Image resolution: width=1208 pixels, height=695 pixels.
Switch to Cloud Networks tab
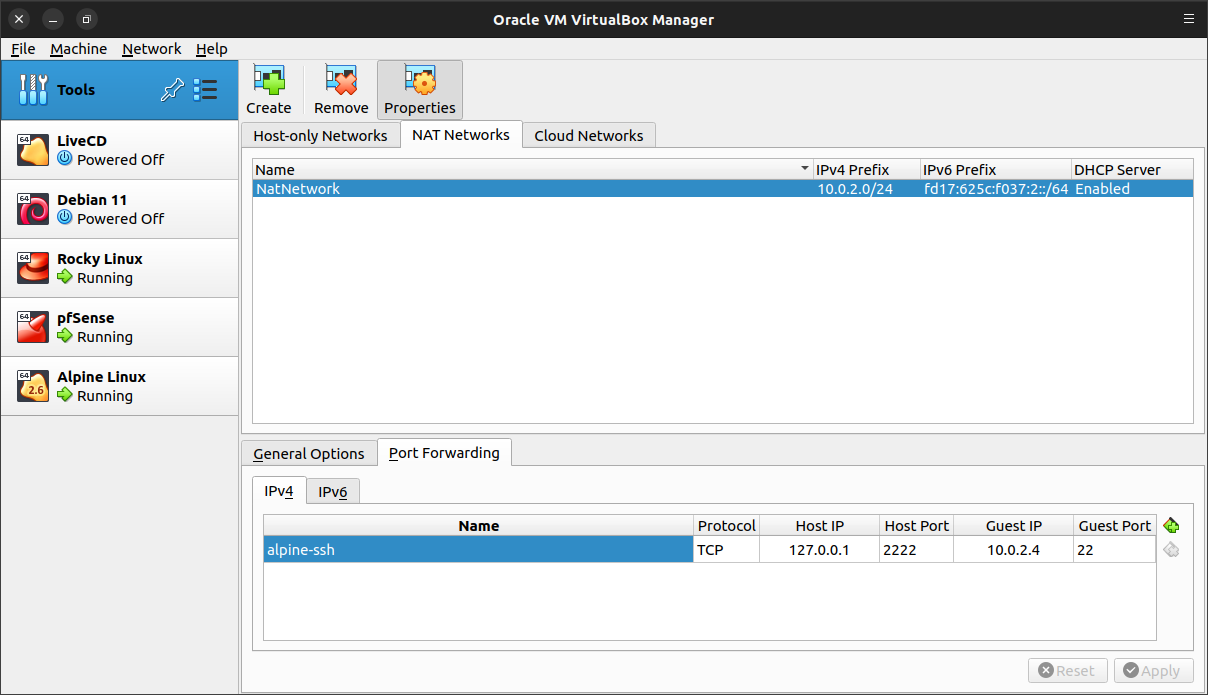(x=589, y=135)
